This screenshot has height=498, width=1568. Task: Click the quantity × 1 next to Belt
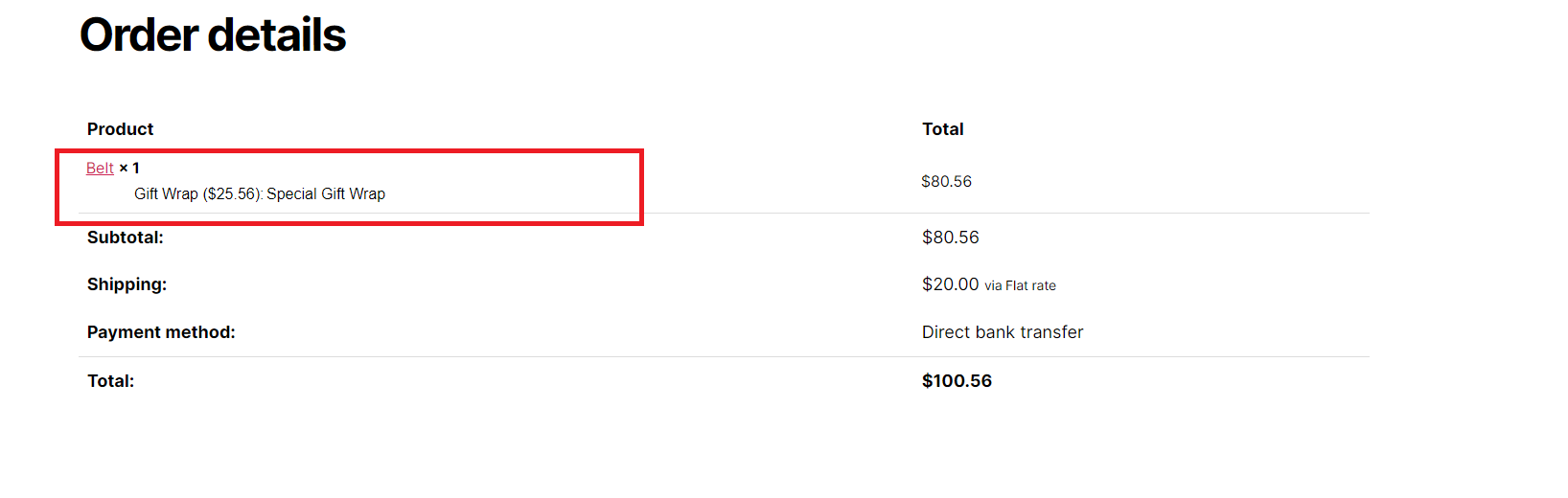[x=129, y=169]
